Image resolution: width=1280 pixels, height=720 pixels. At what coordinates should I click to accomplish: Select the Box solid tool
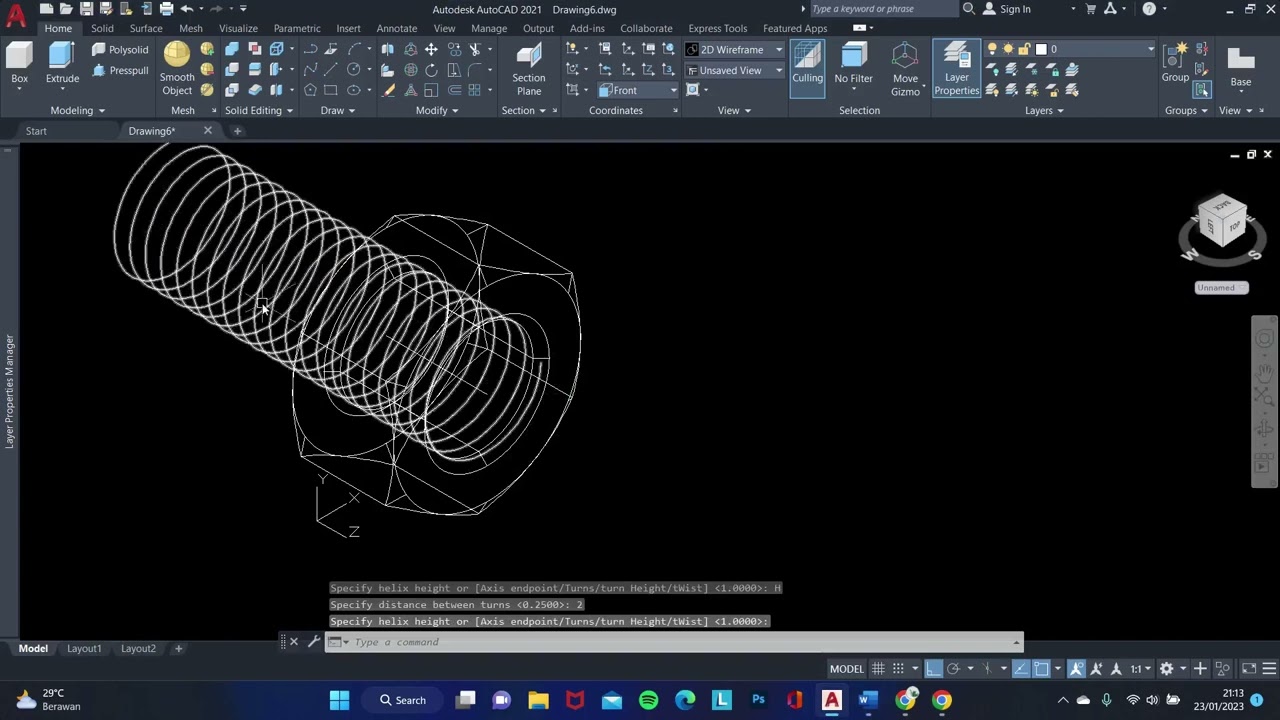pos(19,66)
